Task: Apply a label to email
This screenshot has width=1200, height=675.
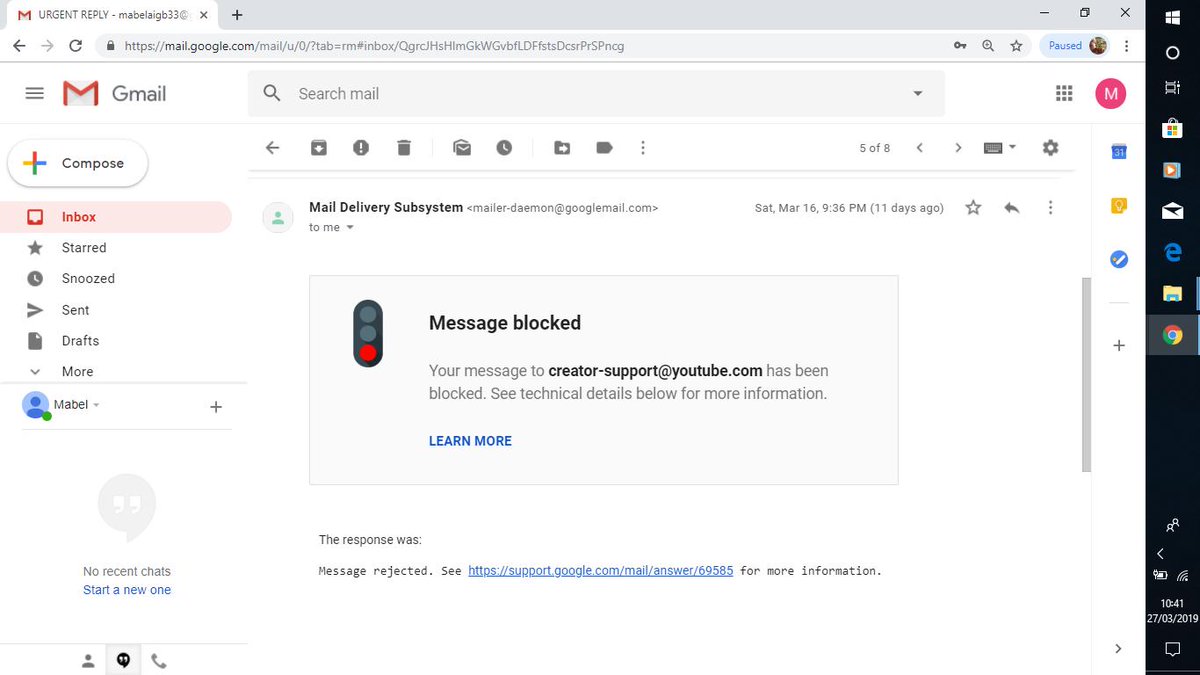Action: [x=604, y=147]
